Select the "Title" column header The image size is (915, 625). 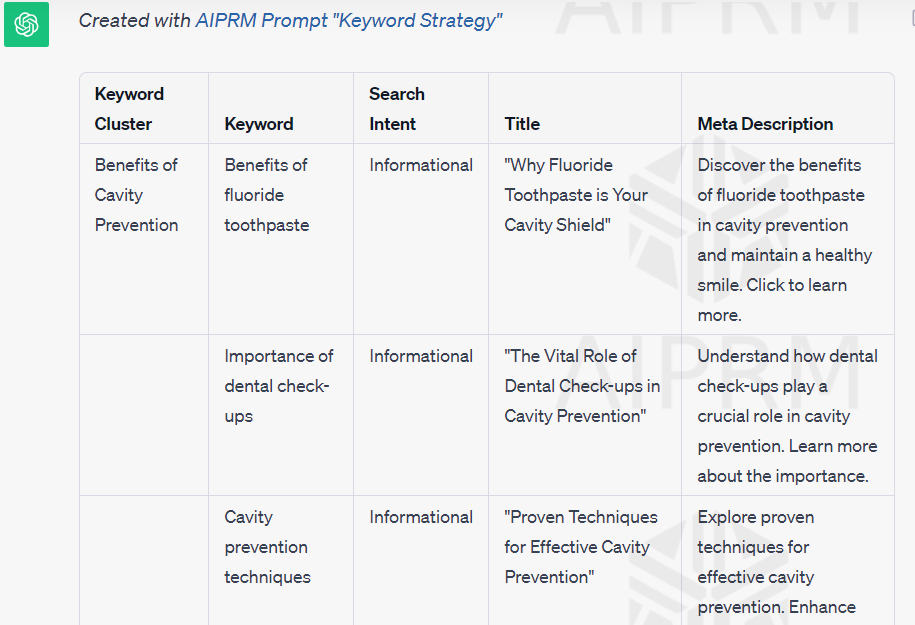pyautogui.click(x=522, y=124)
